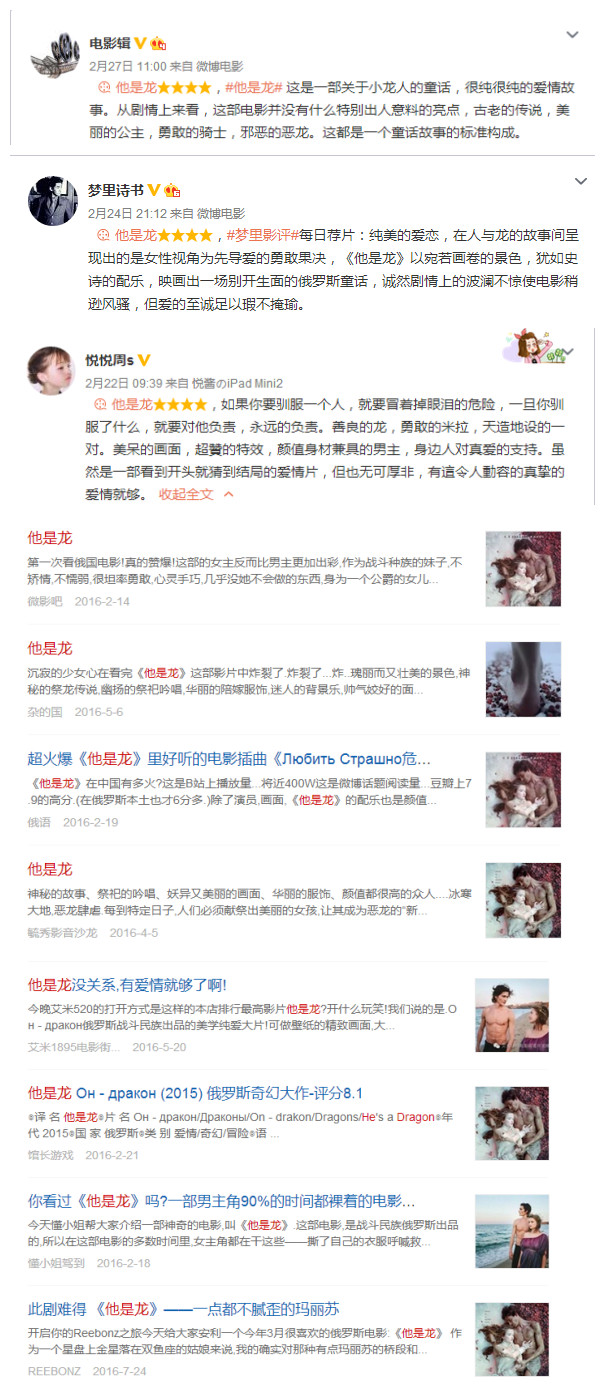The width and height of the screenshot is (605, 1395).
Task: Click 微博电影 source link under 电影辑
Action: 220,66
